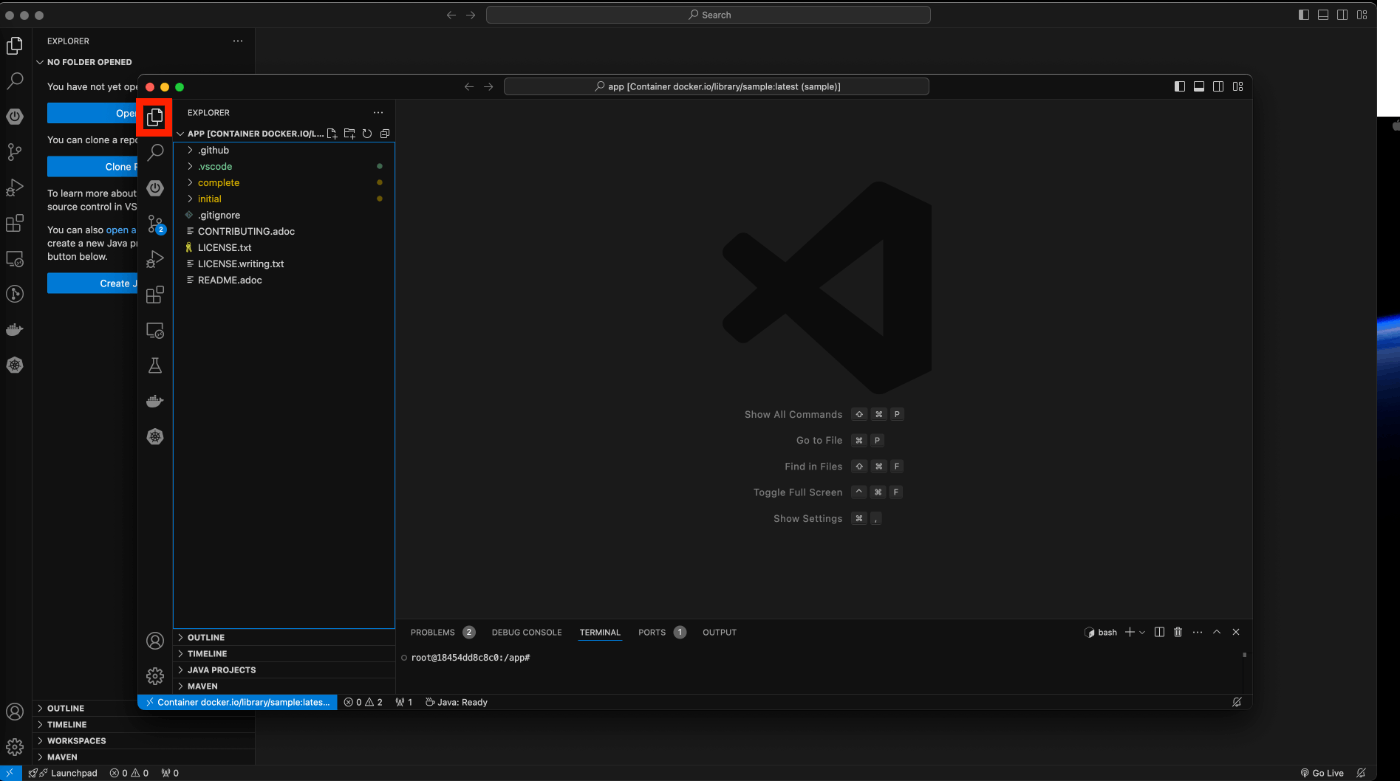Customize layout icon in front window title bar
This screenshot has width=1400, height=781.
pyautogui.click(x=1238, y=87)
